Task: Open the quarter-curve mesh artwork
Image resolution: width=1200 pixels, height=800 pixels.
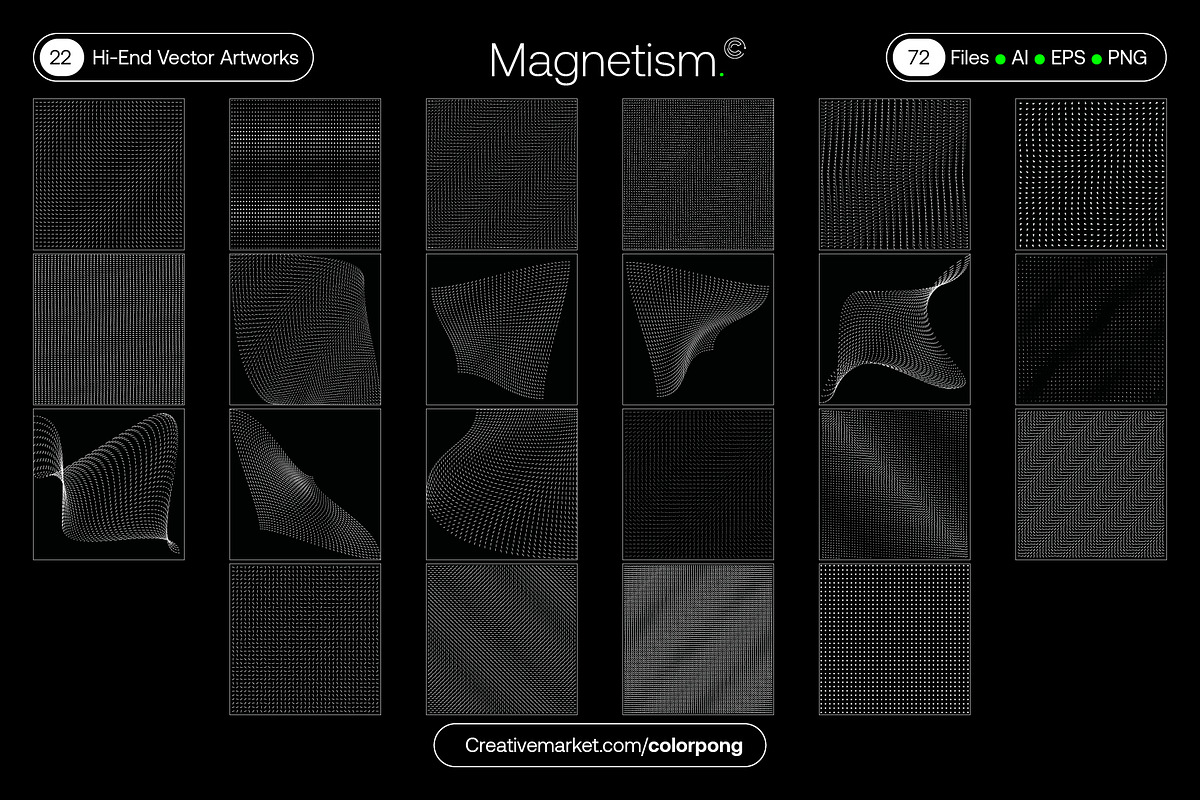Action: (501, 484)
